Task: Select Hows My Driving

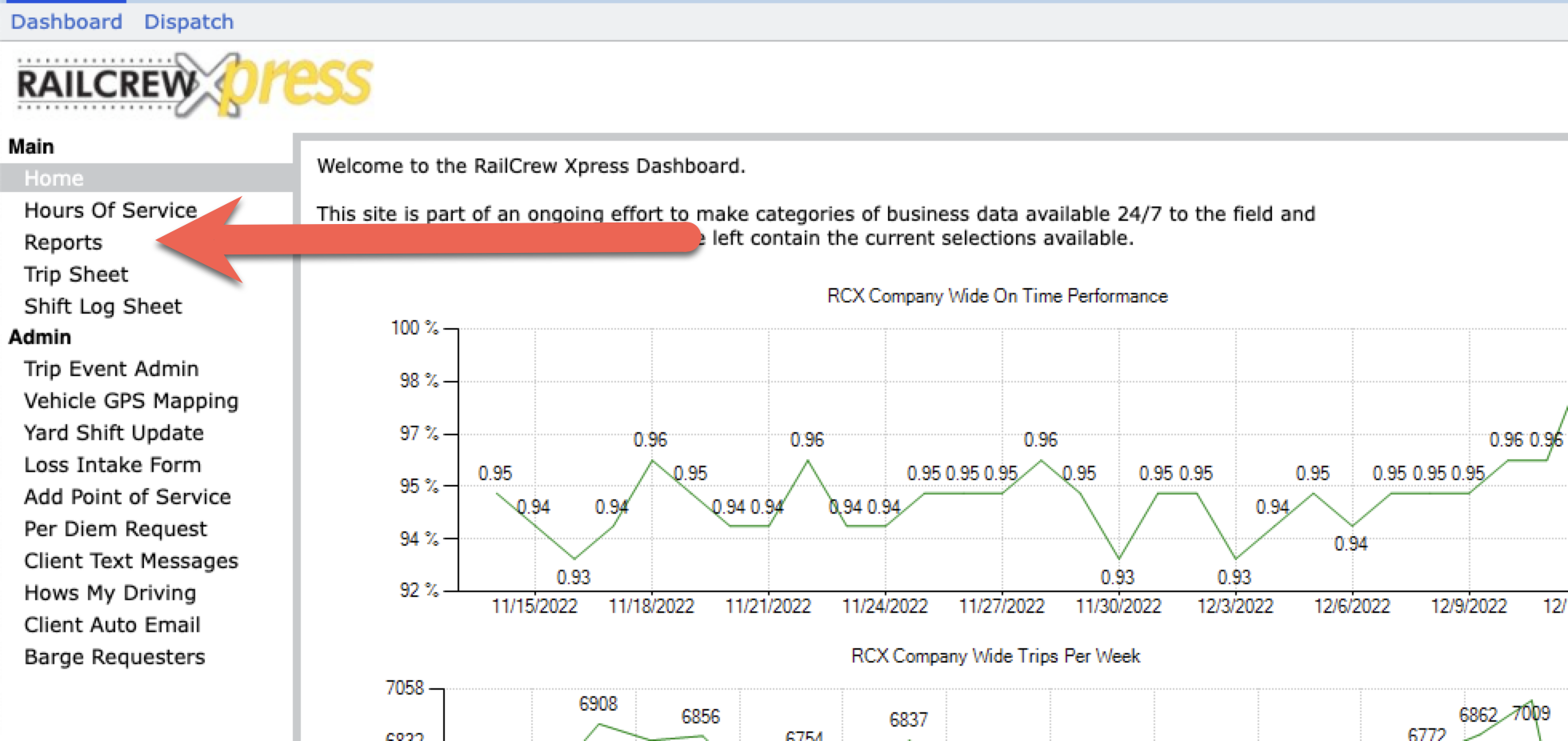Action: tap(110, 593)
